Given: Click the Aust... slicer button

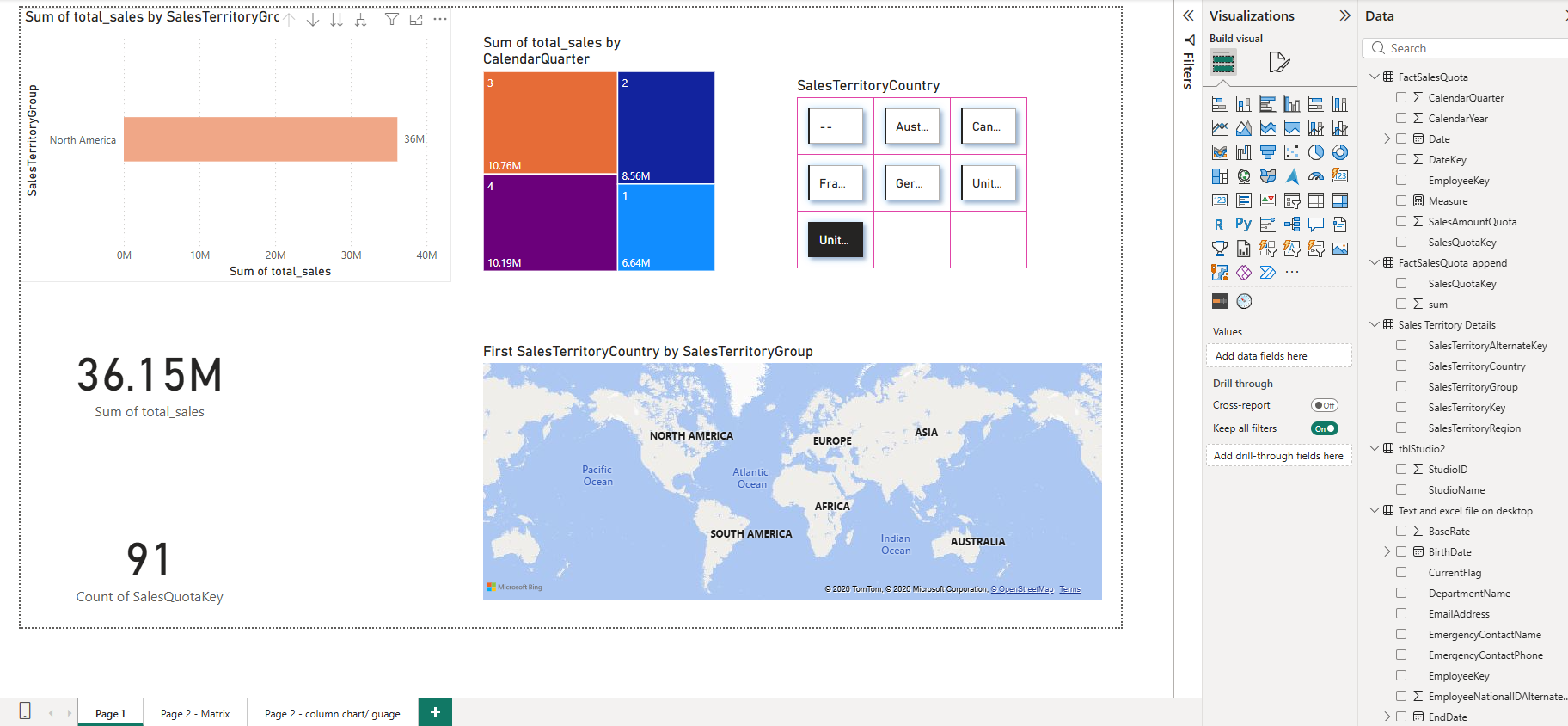Looking at the screenshot, I should click(911, 126).
